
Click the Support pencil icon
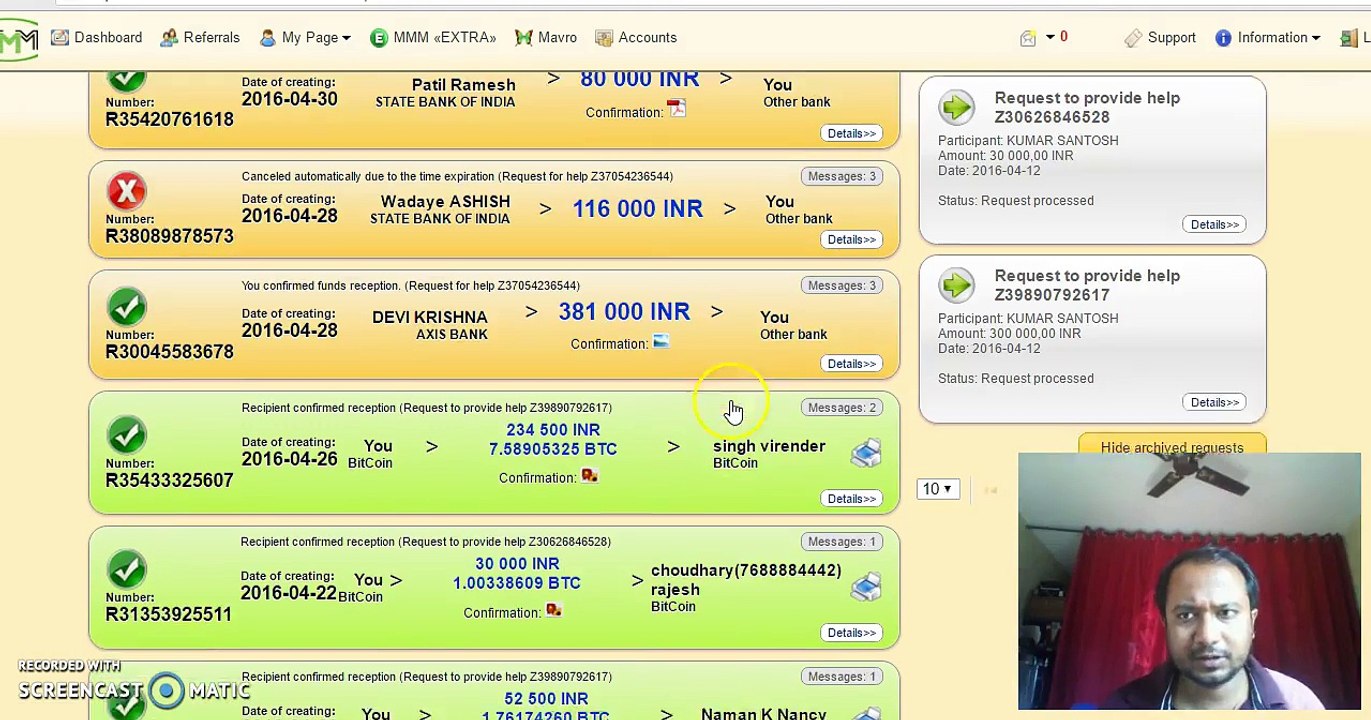1133,38
